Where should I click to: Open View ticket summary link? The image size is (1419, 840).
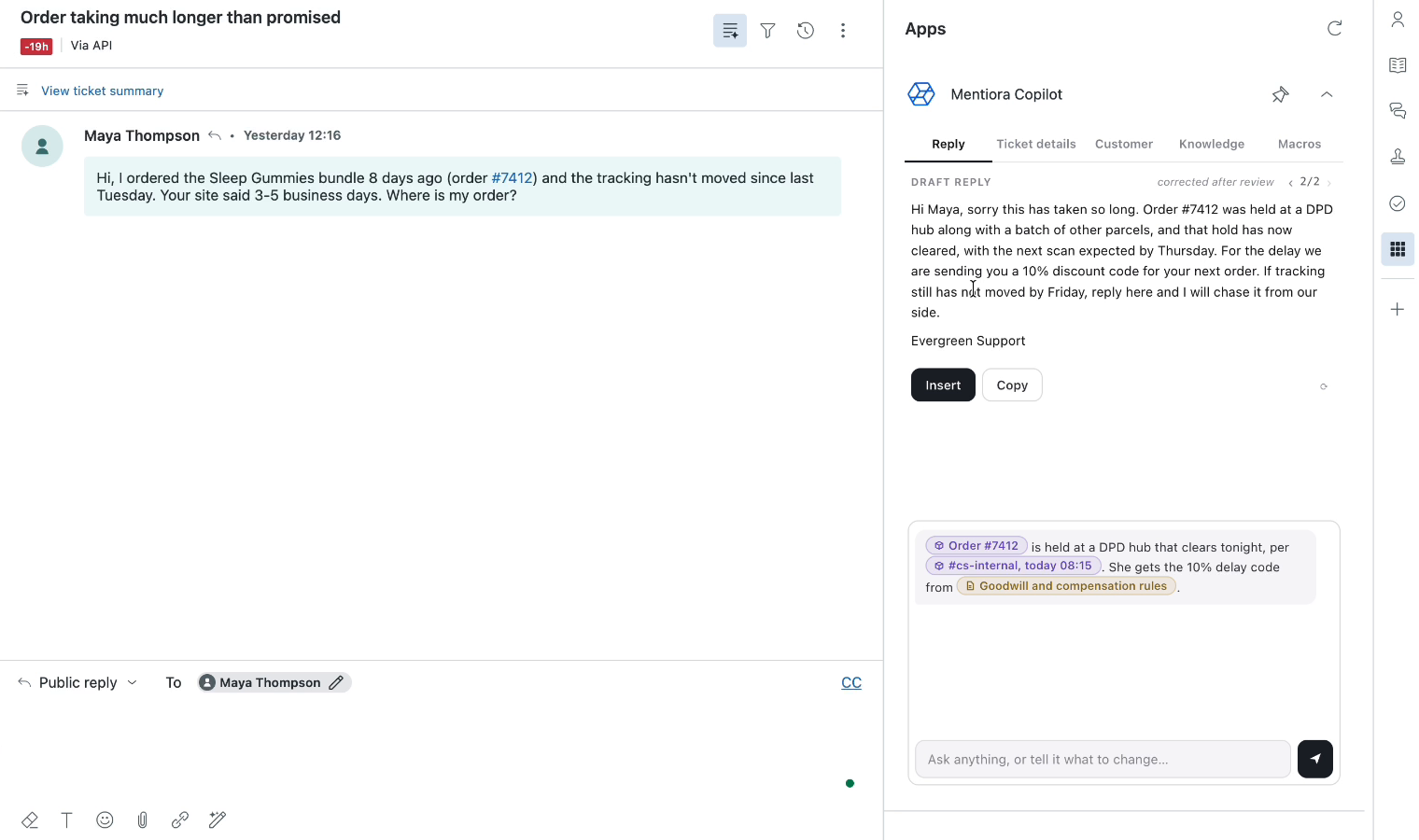(x=103, y=91)
